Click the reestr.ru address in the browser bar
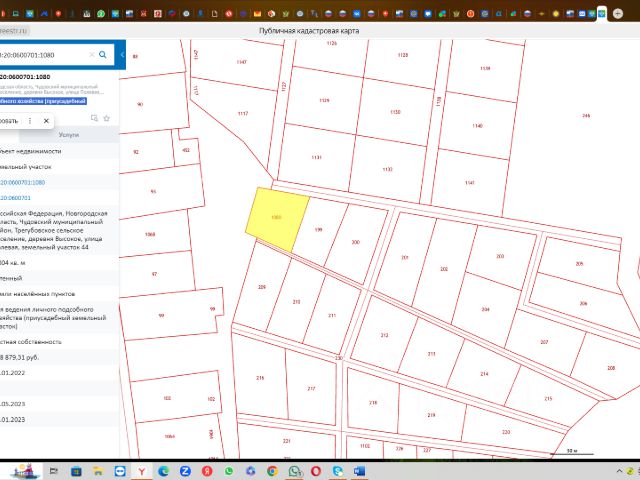The width and height of the screenshot is (640, 480). pos(14,31)
